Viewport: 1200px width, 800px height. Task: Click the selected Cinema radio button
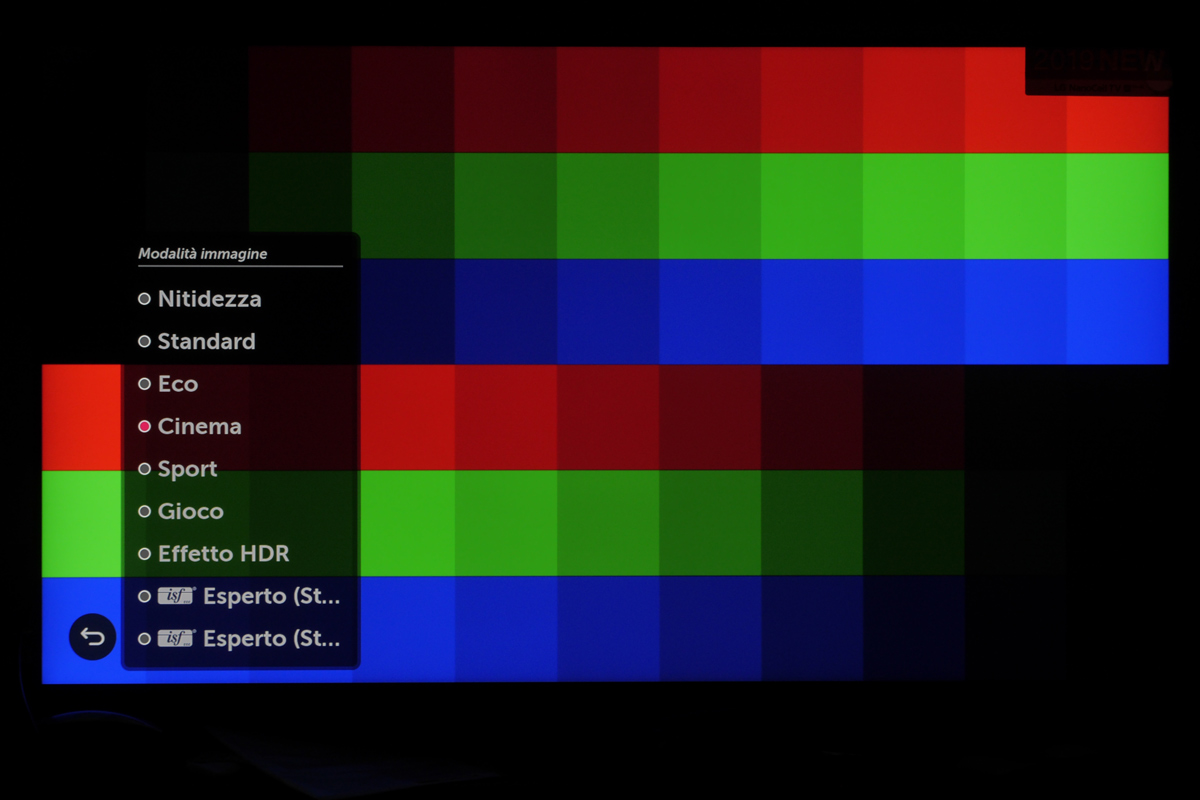(145, 427)
